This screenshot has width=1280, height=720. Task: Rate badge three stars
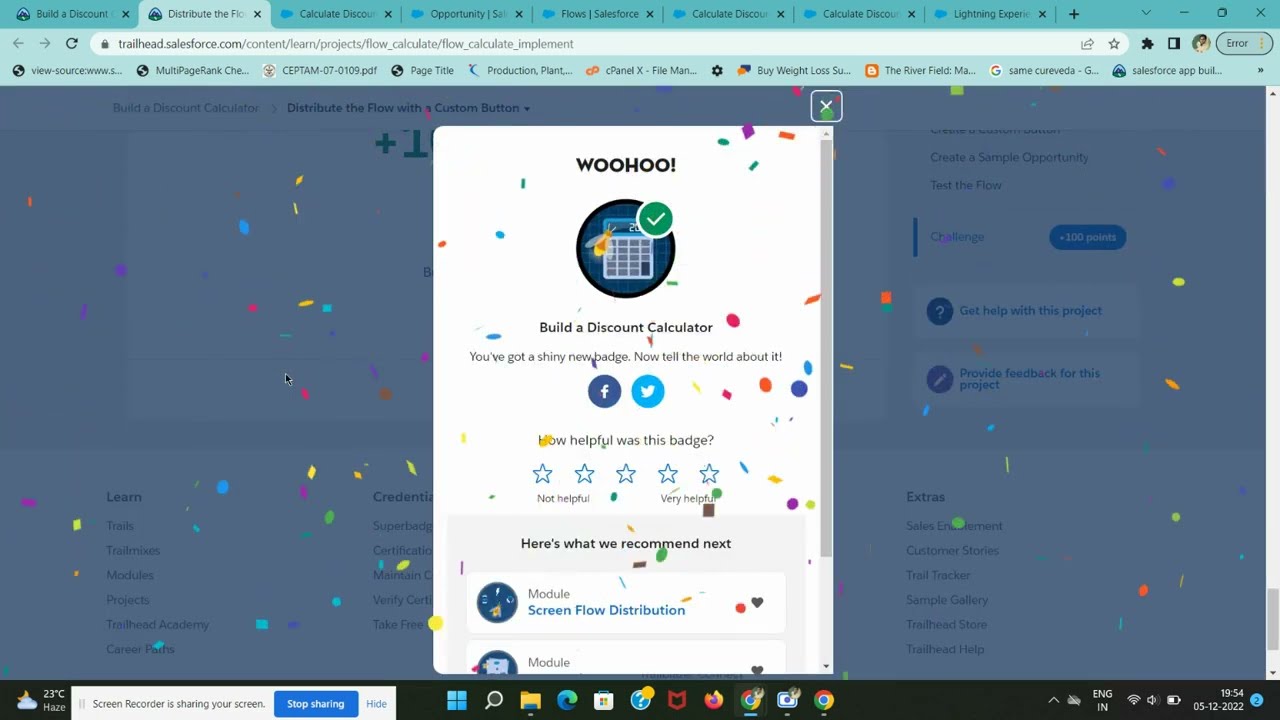626,474
